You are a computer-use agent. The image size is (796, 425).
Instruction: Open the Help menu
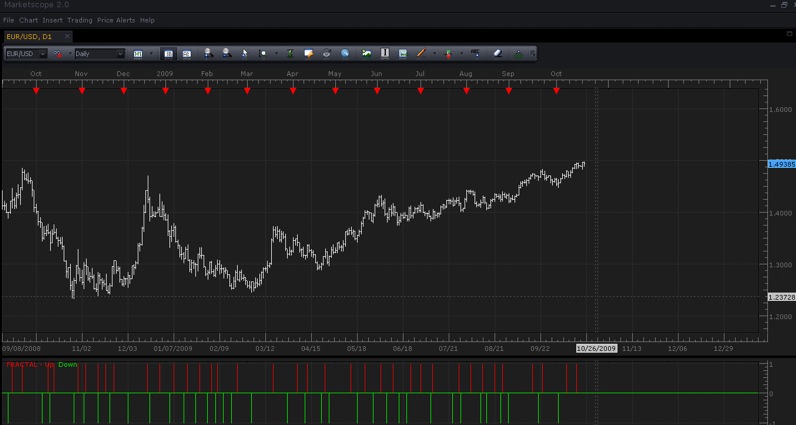(x=147, y=20)
